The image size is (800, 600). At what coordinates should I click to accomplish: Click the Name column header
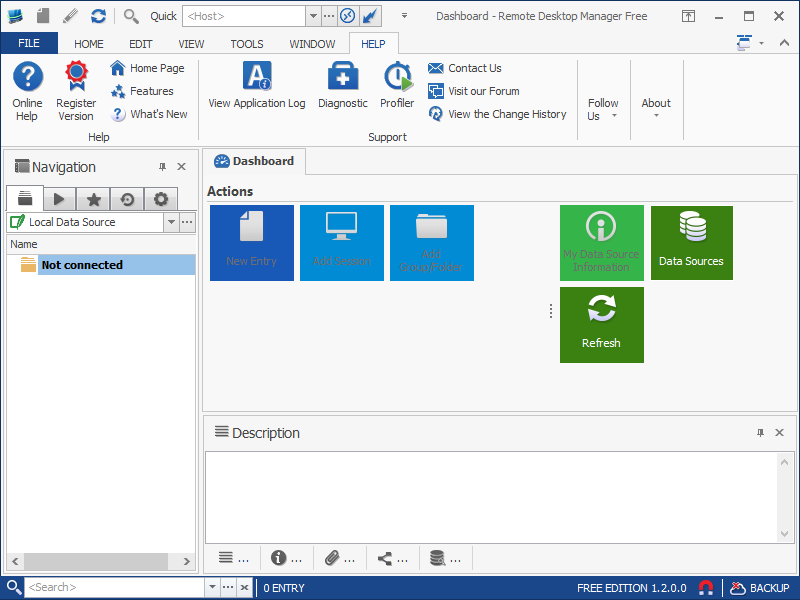pyautogui.click(x=101, y=244)
